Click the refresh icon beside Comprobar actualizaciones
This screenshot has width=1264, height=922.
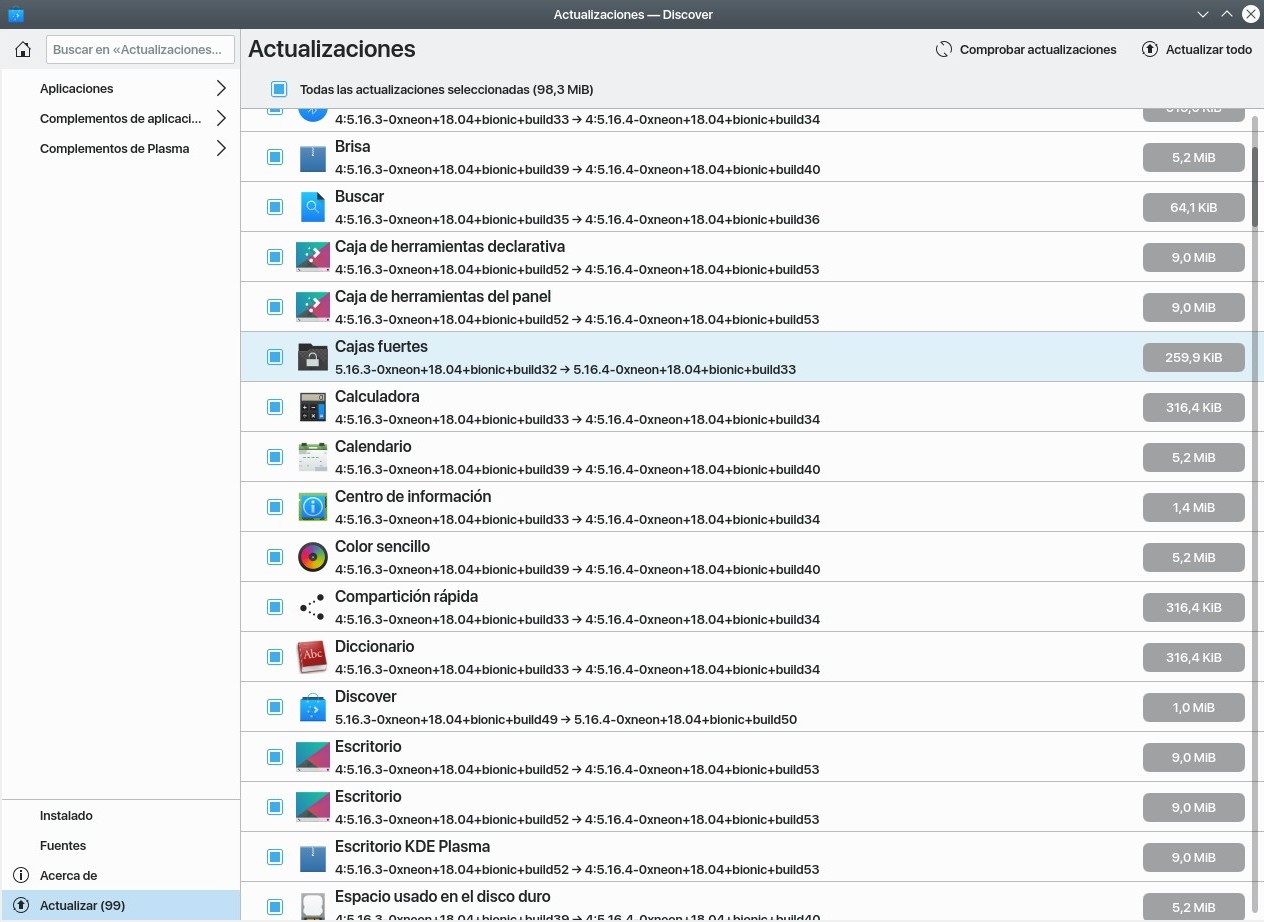pos(944,49)
